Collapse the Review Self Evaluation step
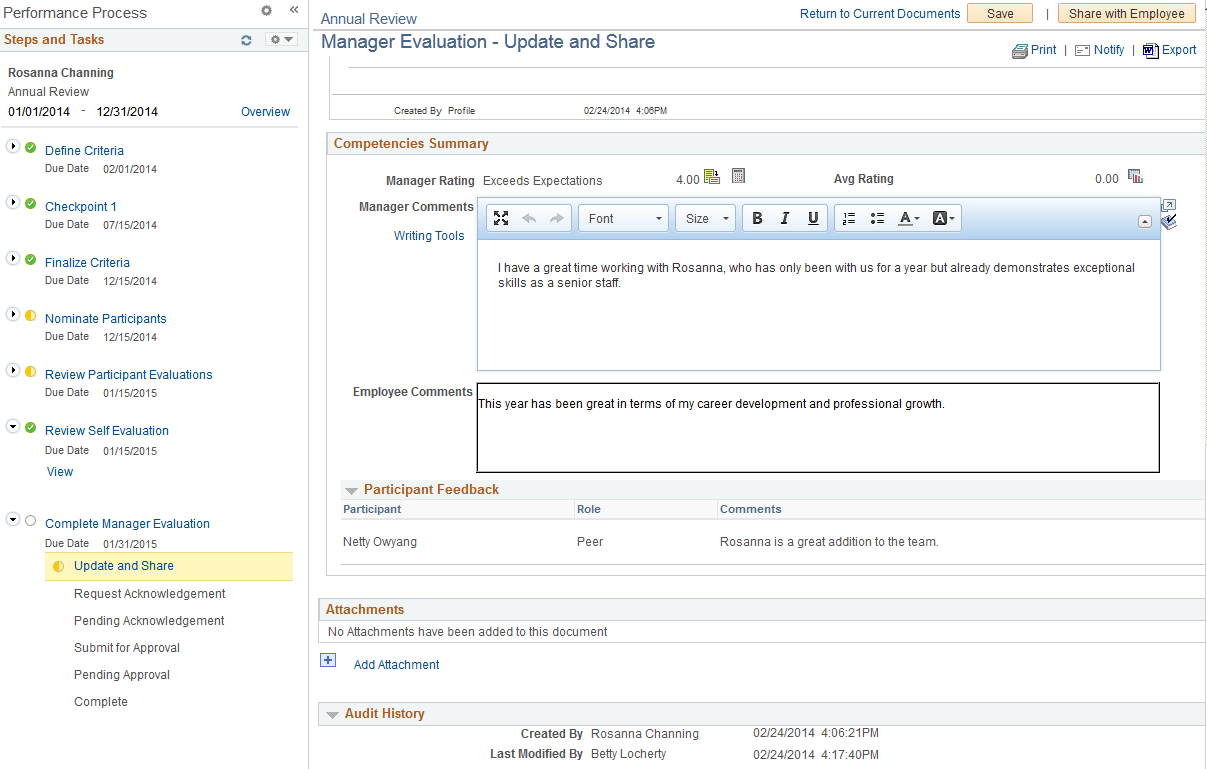 [x=13, y=427]
